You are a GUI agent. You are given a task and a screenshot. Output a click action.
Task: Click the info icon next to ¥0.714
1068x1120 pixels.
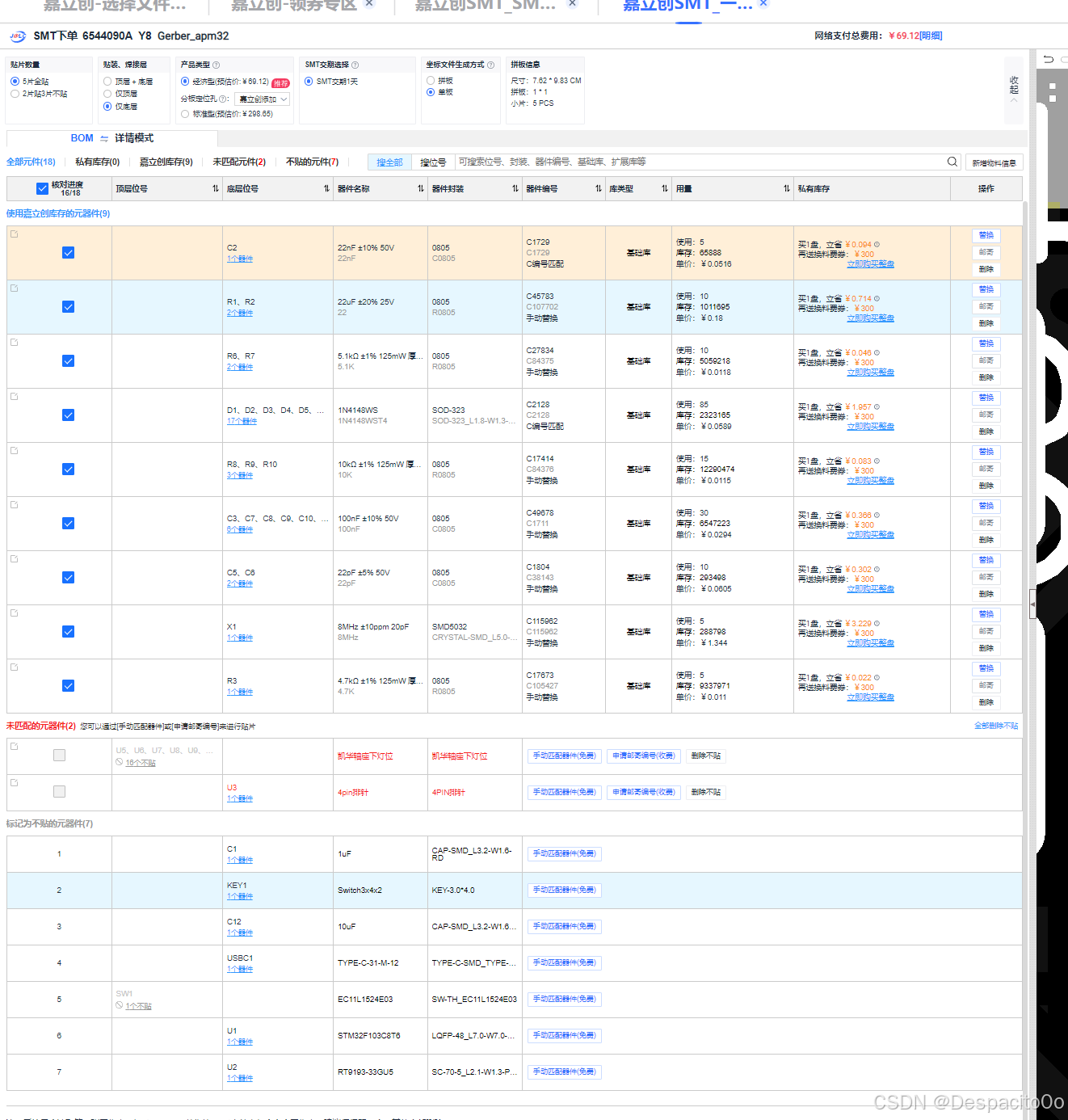877,298
